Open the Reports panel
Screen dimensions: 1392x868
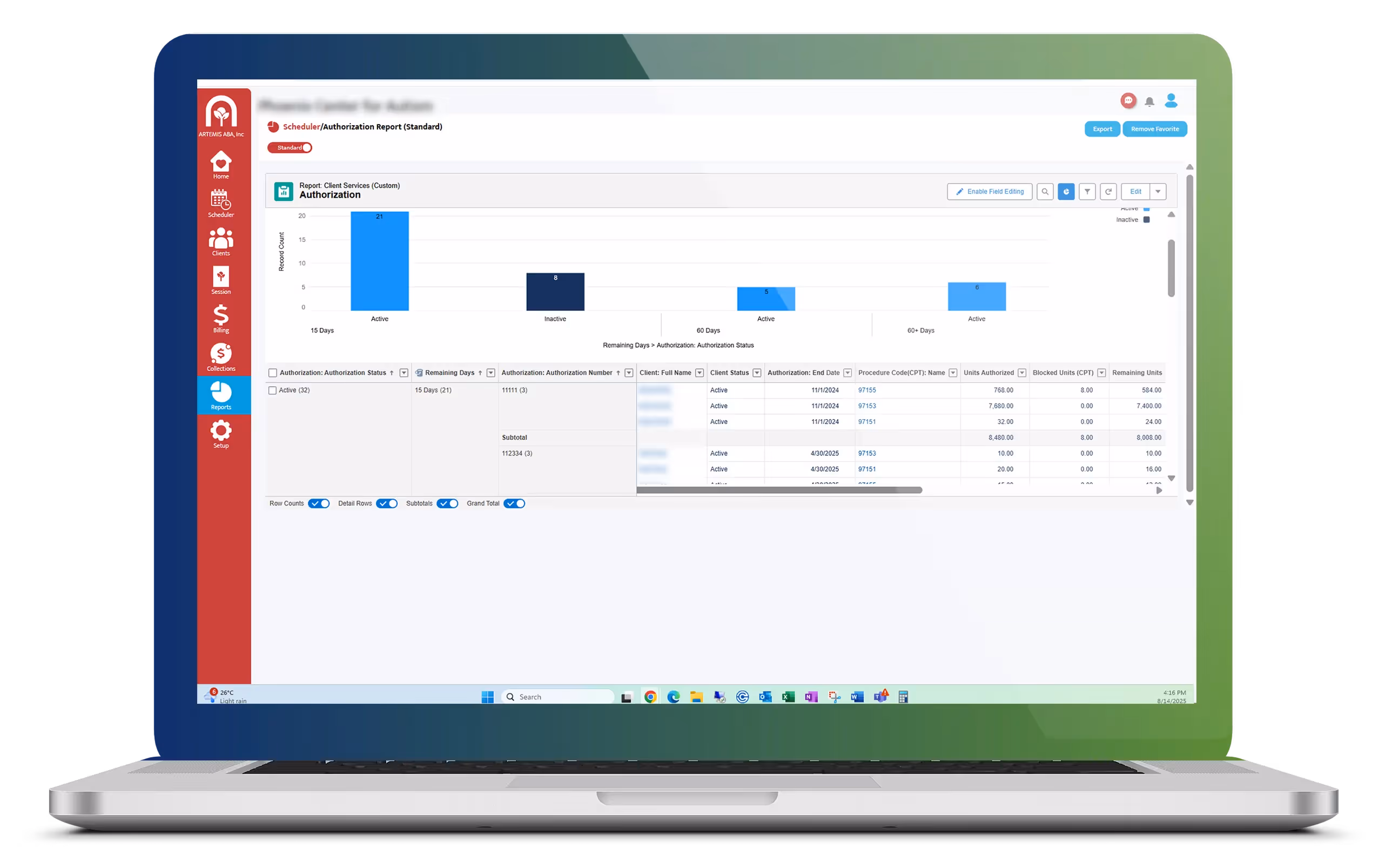click(x=220, y=395)
